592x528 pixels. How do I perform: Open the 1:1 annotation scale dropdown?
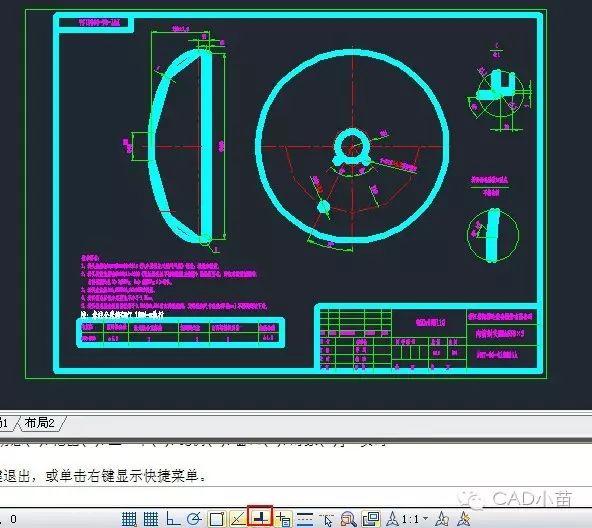coord(414,519)
